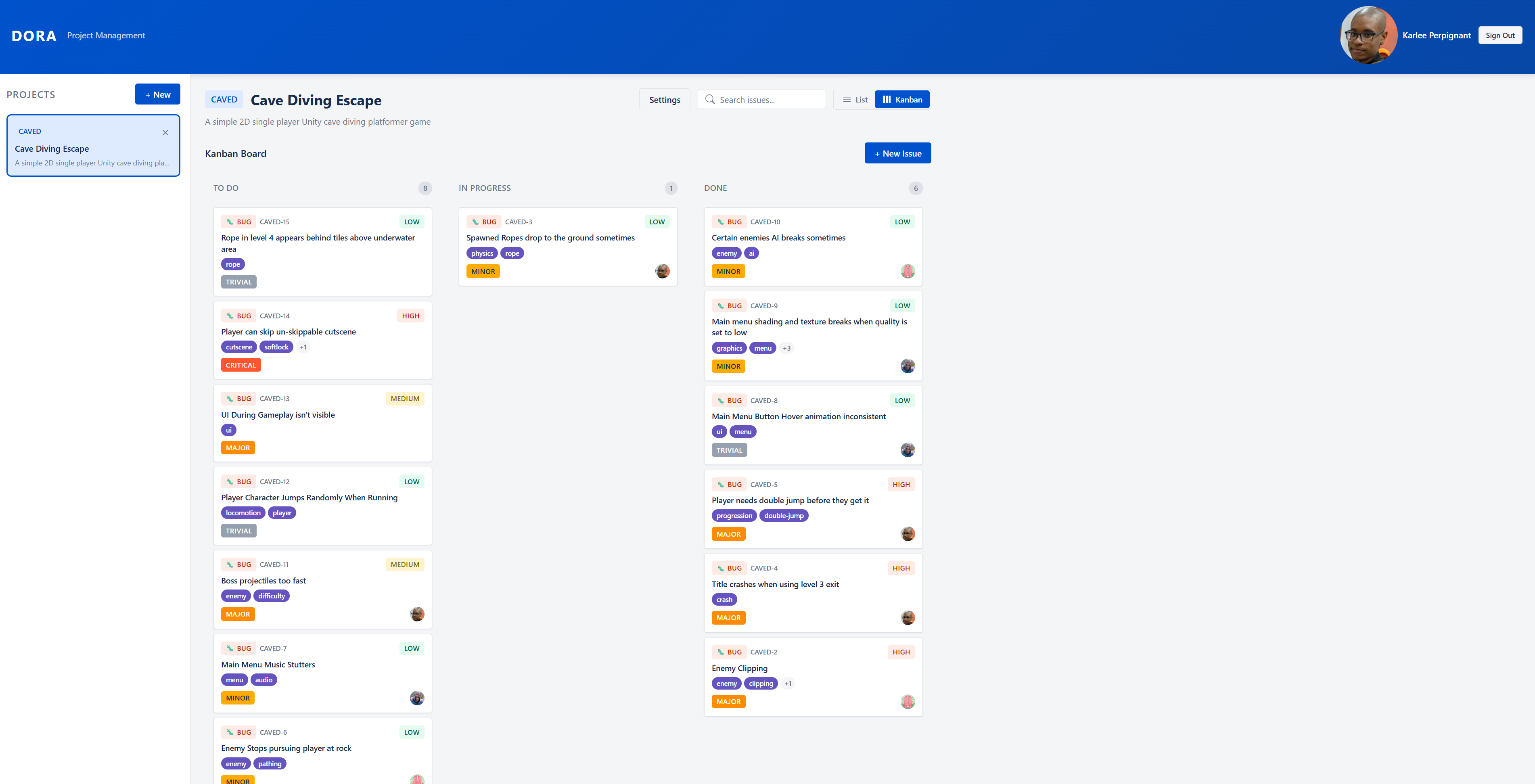
Task: Click the assignee avatar on CAVED-5 card
Action: click(908, 534)
